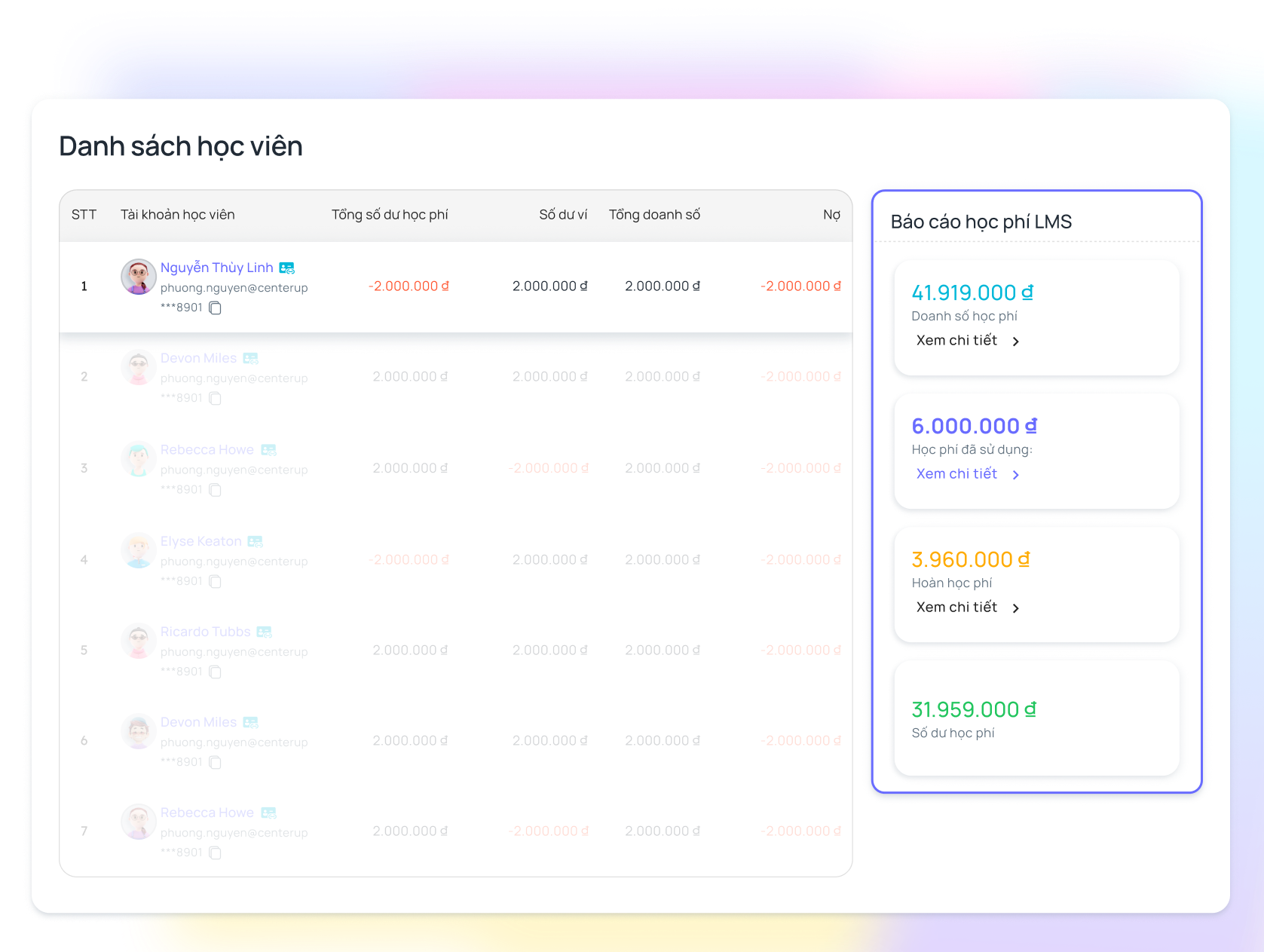Click the copy icon beside Nguyễn Thùy Linh's ***8901

coord(215,308)
